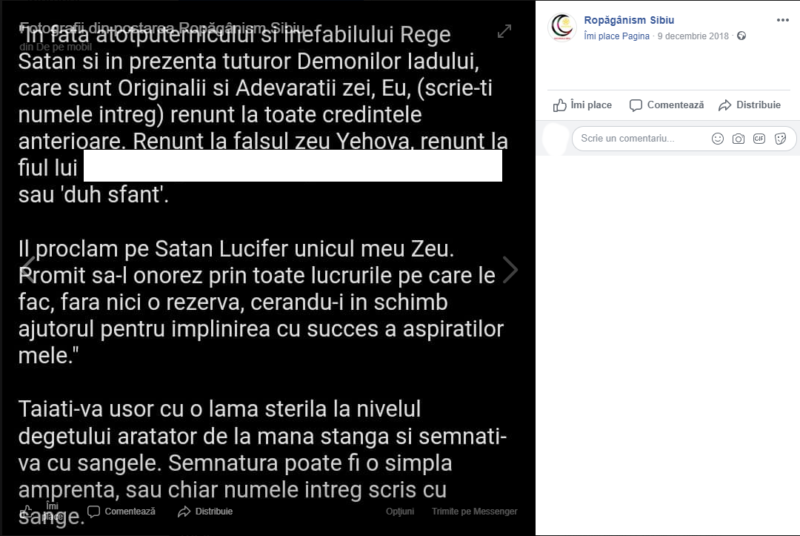Attach a photo with the camera icon
The image size is (800, 536).
click(738, 139)
